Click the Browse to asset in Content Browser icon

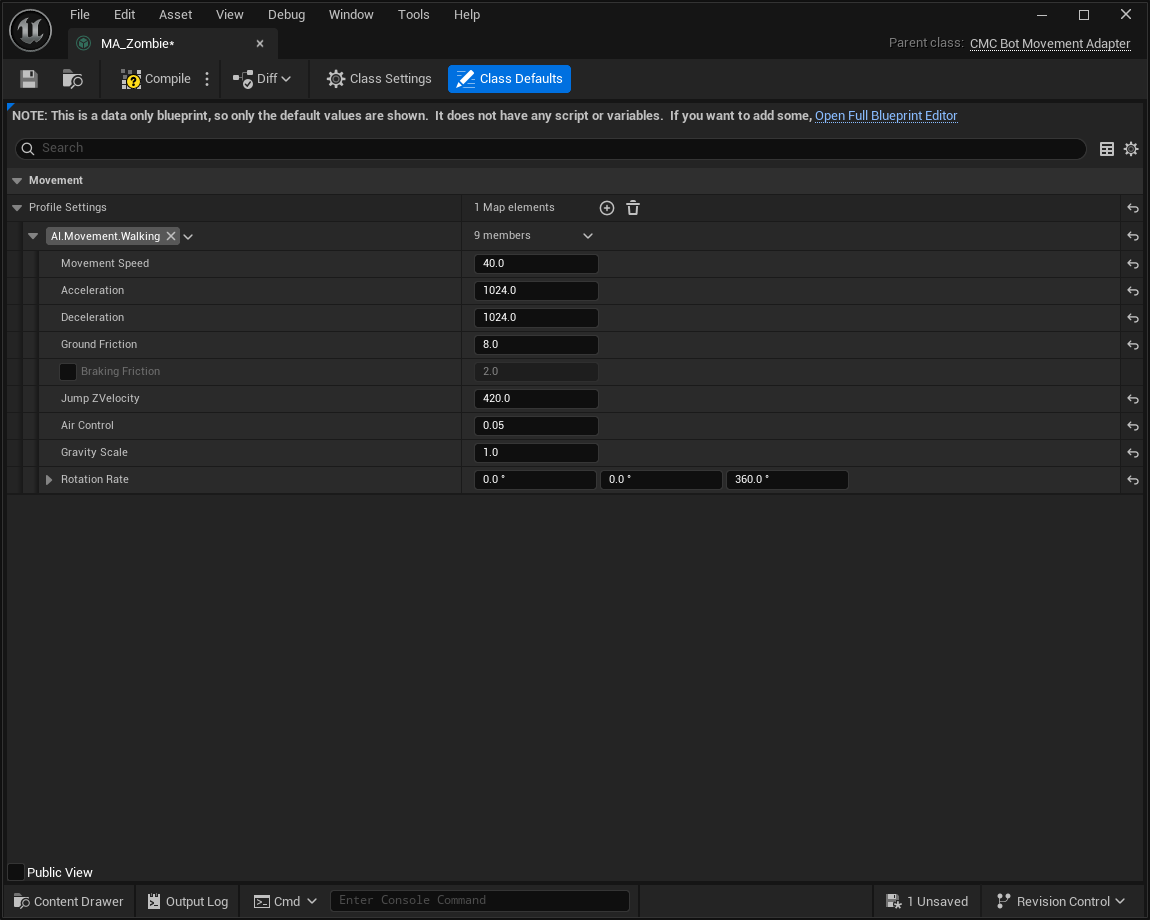(x=73, y=79)
